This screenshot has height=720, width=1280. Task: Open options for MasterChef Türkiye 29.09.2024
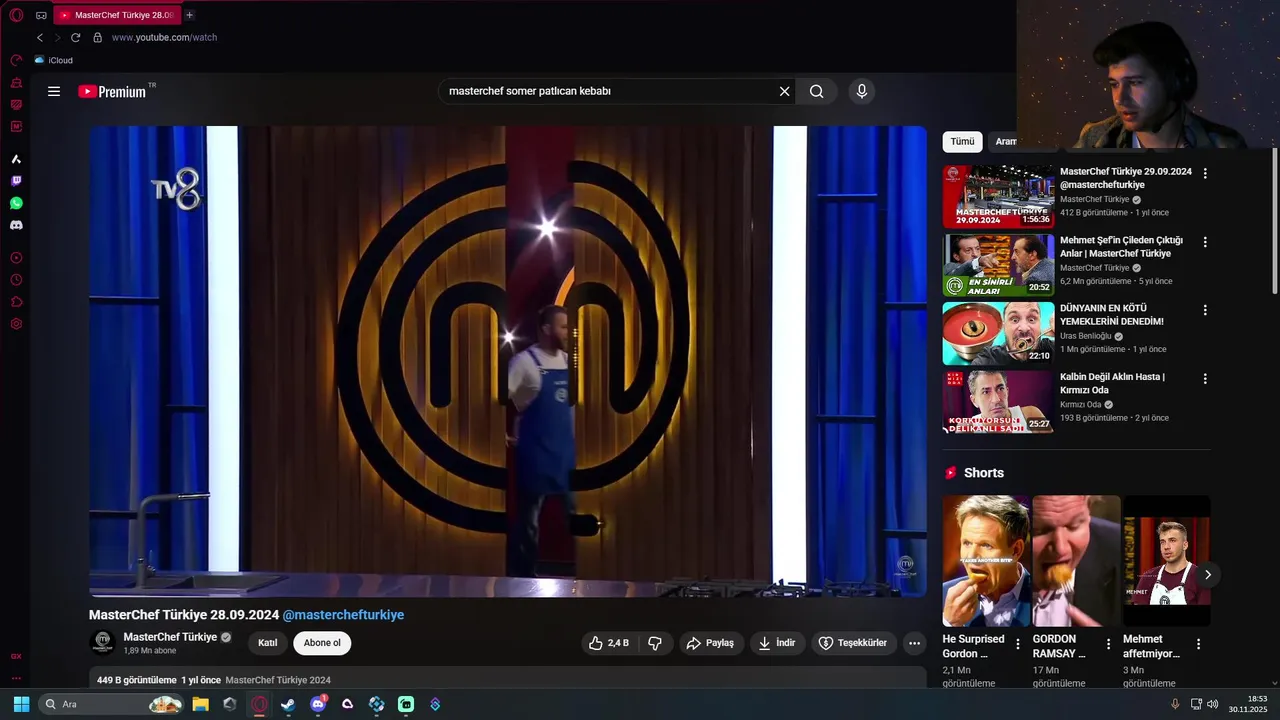pos(1205,173)
